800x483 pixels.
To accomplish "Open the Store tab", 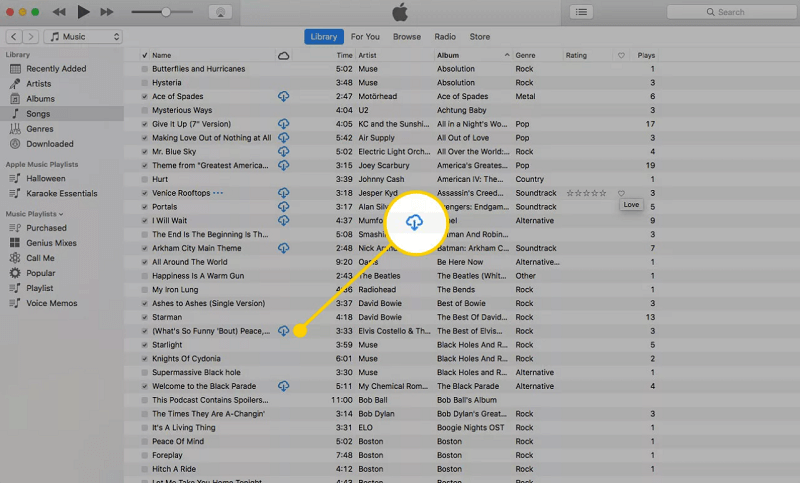I will tap(480, 37).
